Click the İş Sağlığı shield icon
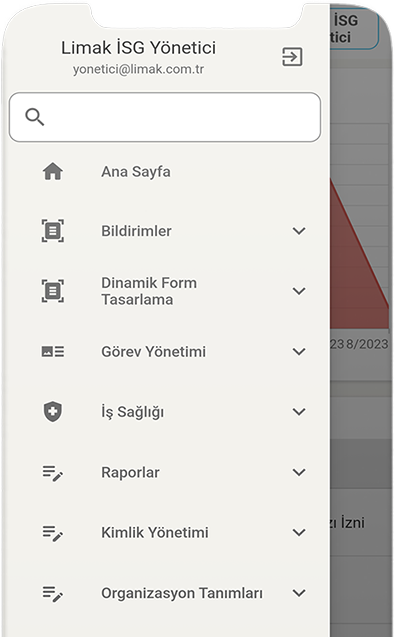The width and height of the screenshot is (395, 637). pyautogui.click(x=53, y=412)
